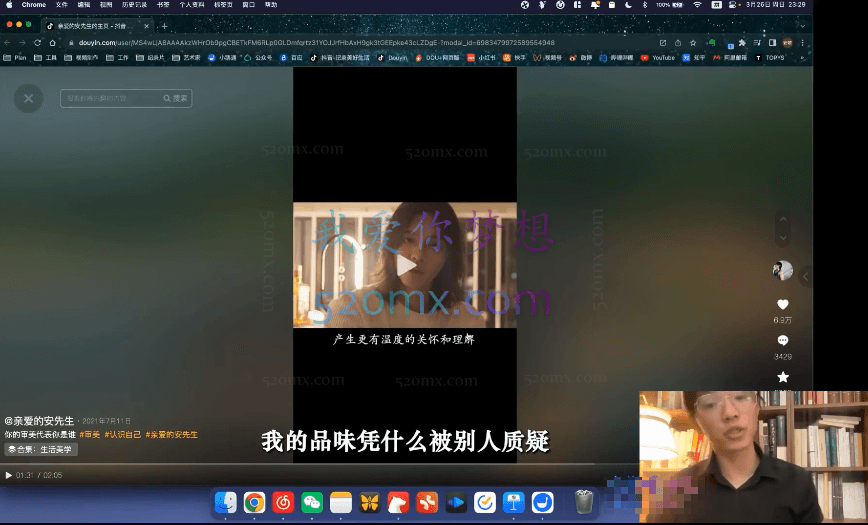Click the douyin.com address bar
The width and height of the screenshot is (868, 525).
[316, 43]
